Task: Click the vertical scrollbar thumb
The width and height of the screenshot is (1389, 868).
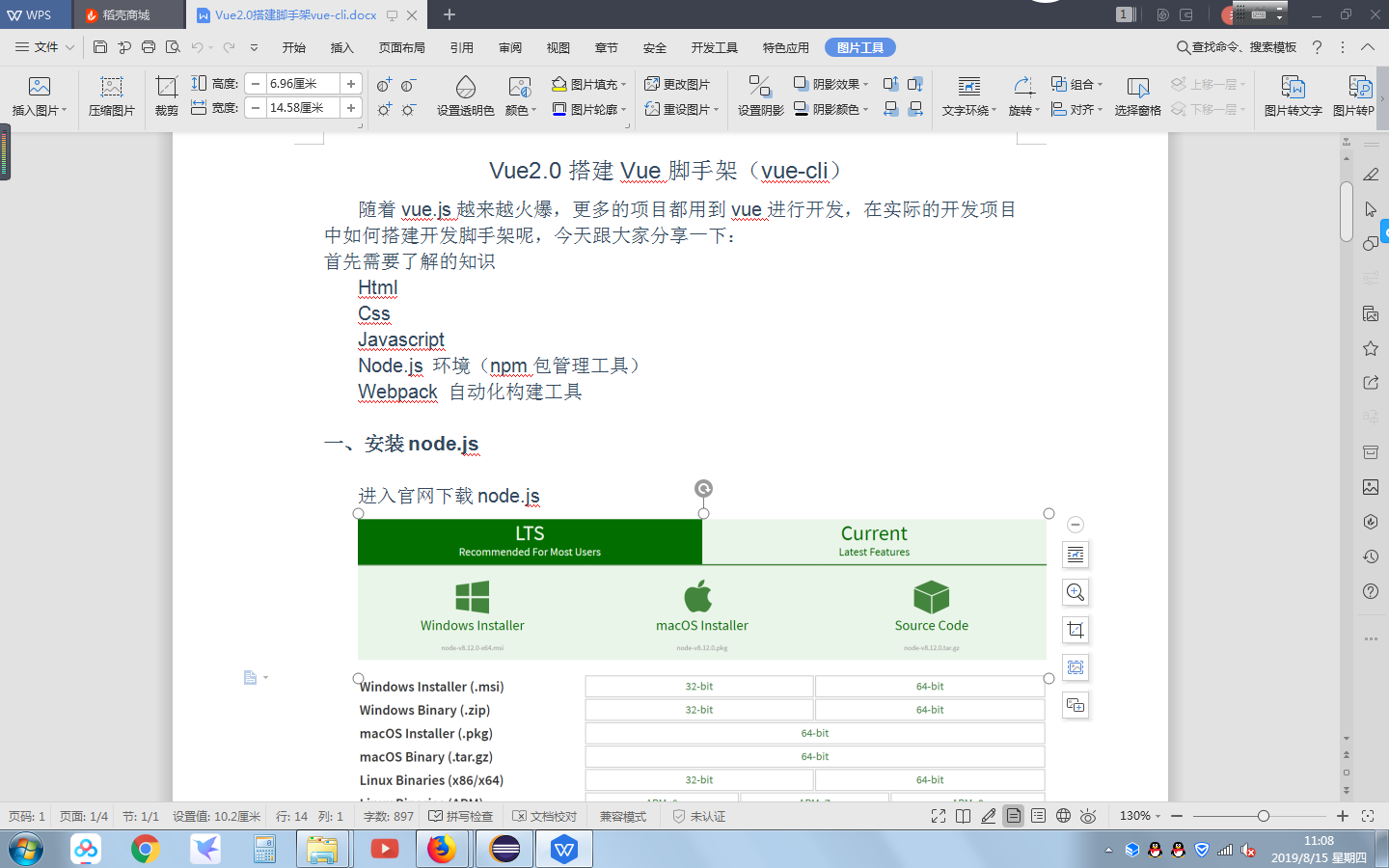Action: tap(1347, 211)
